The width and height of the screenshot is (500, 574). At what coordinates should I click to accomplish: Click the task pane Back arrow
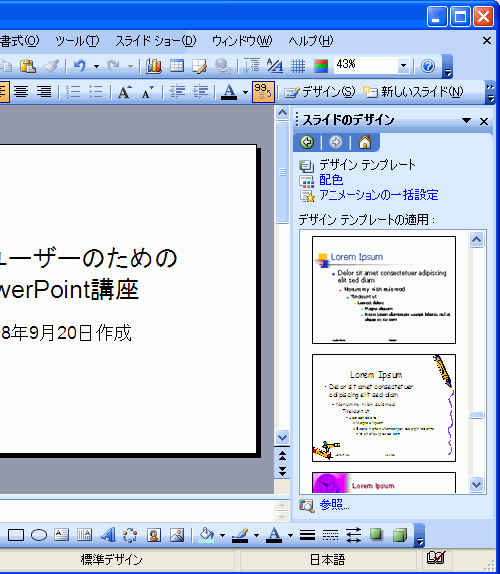[x=307, y=142]
